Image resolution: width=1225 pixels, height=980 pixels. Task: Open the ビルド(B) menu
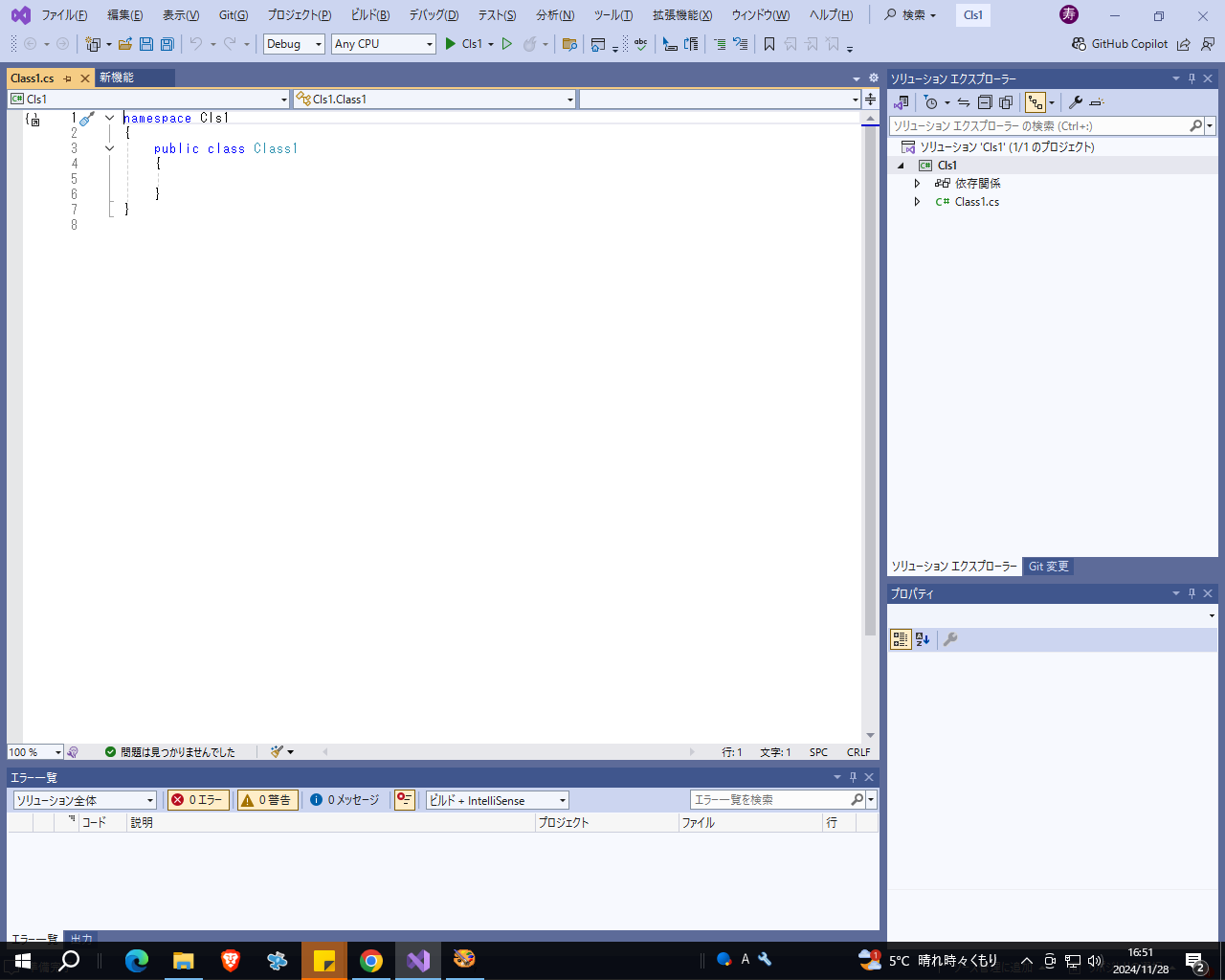pos(369,15)
